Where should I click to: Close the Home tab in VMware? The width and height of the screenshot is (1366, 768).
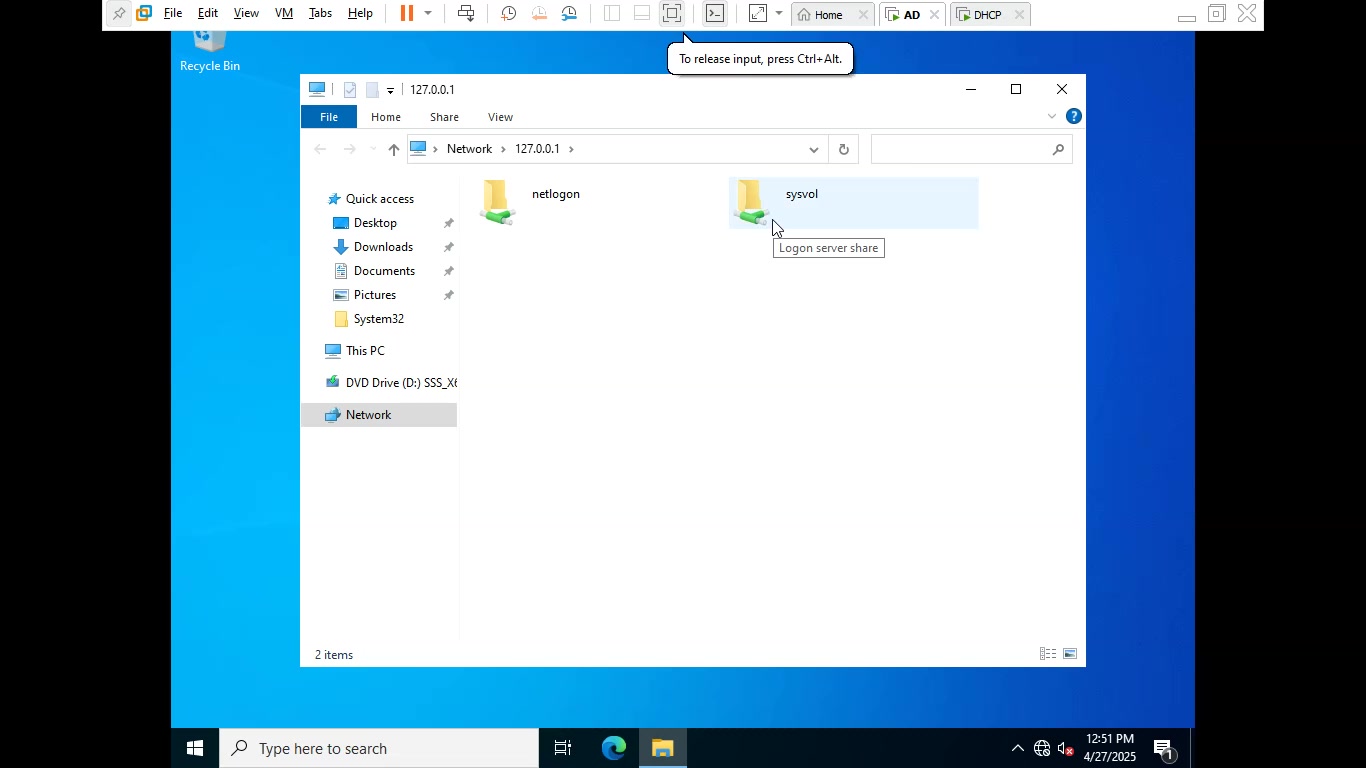pos(863,15)
